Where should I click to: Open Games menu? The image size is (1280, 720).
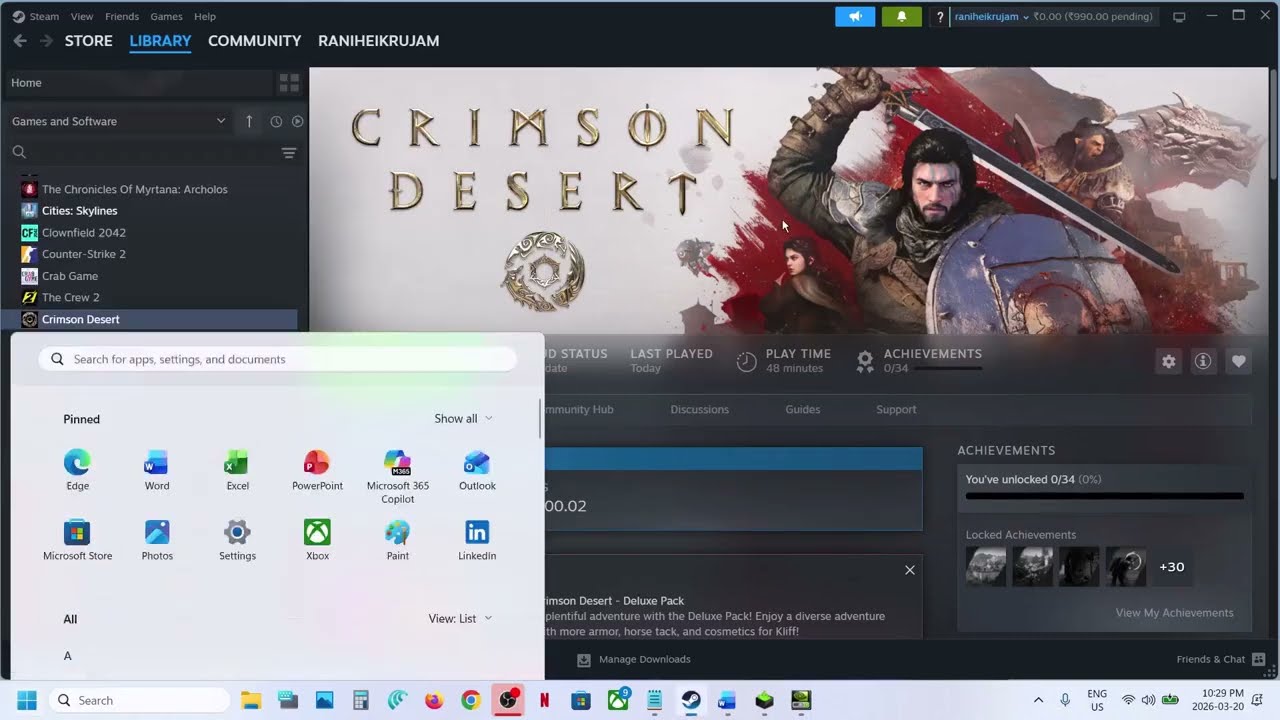click(x=166, y=17)
